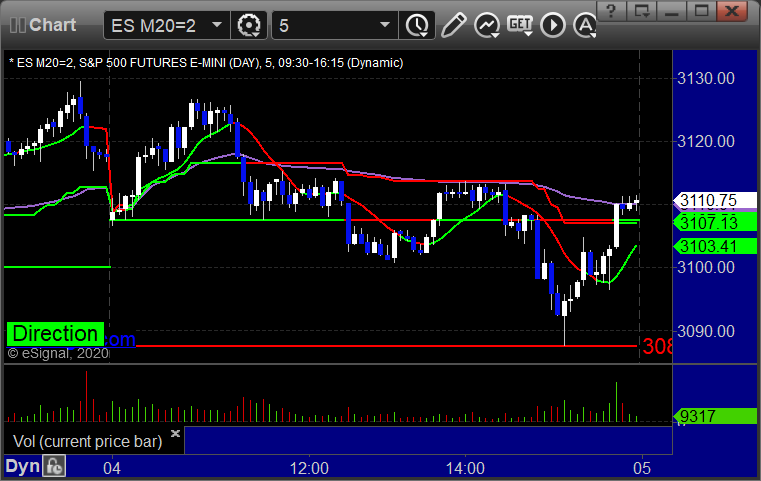Close the chart window

tap(732, 10)
